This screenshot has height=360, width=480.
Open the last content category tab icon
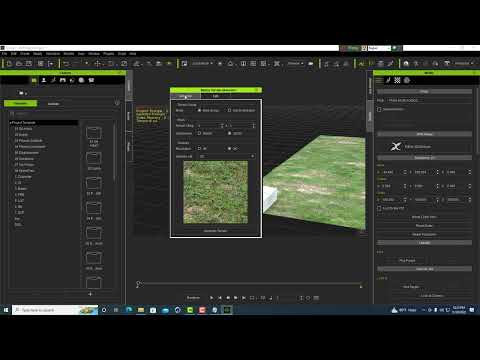(91, 80)
